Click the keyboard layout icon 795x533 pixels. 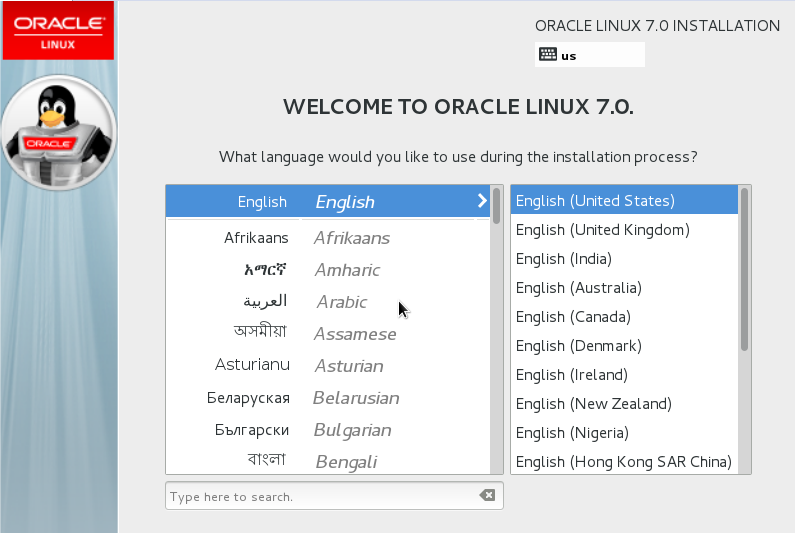tap(548, 54)
